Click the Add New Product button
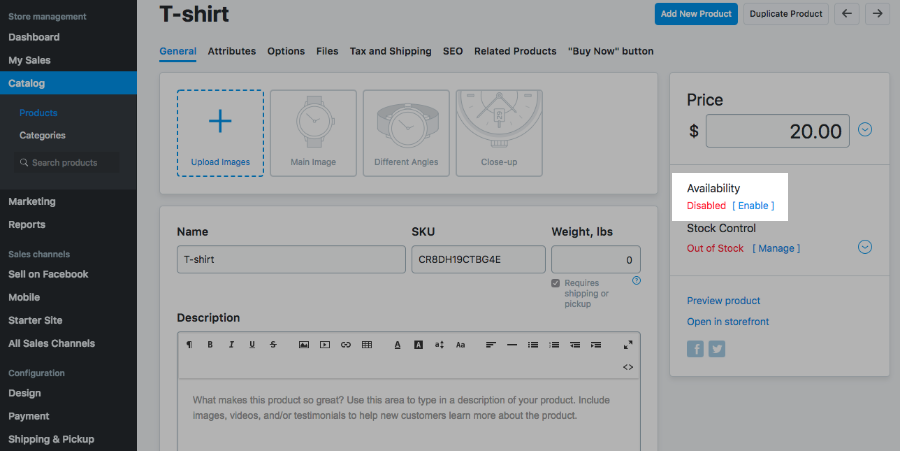900x451 pixels. (696, 14)
